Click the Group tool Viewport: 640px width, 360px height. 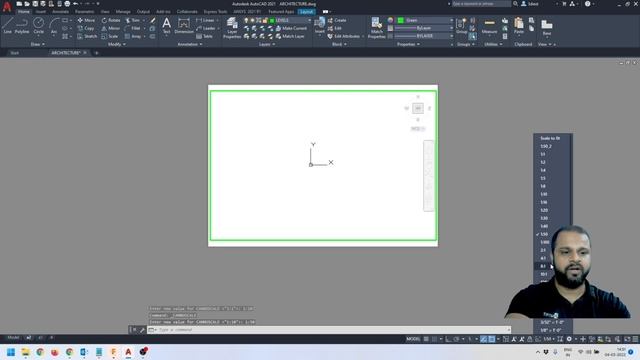(x=461, y=26)
